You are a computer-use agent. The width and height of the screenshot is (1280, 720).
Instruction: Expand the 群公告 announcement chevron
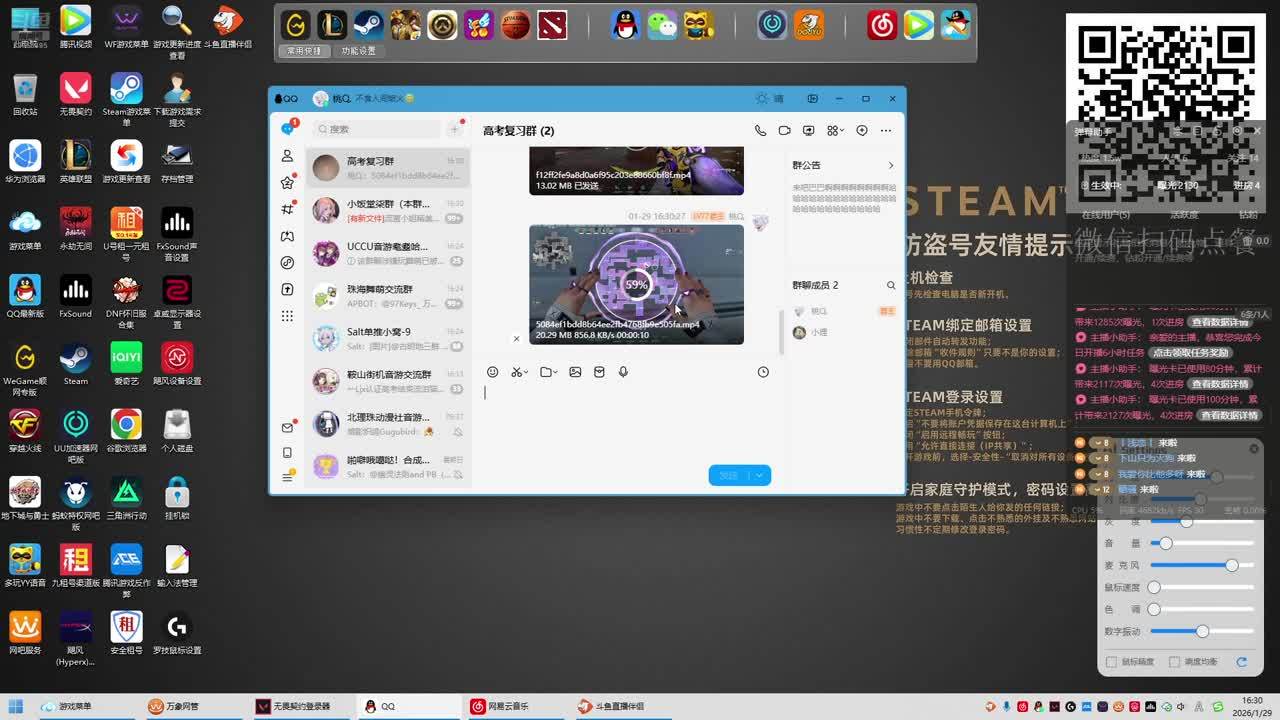click(x=891, y=165)
